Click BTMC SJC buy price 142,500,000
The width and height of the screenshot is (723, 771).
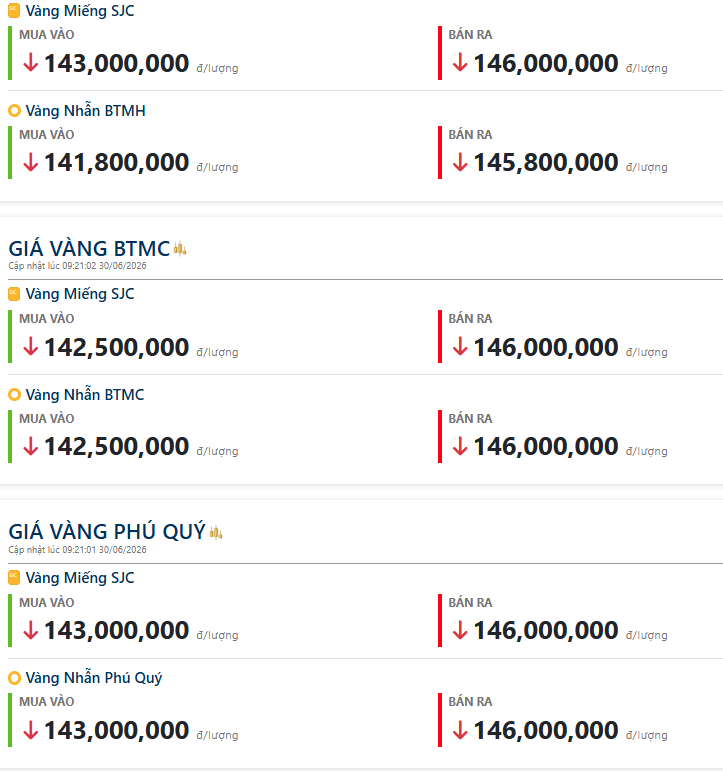117,348
